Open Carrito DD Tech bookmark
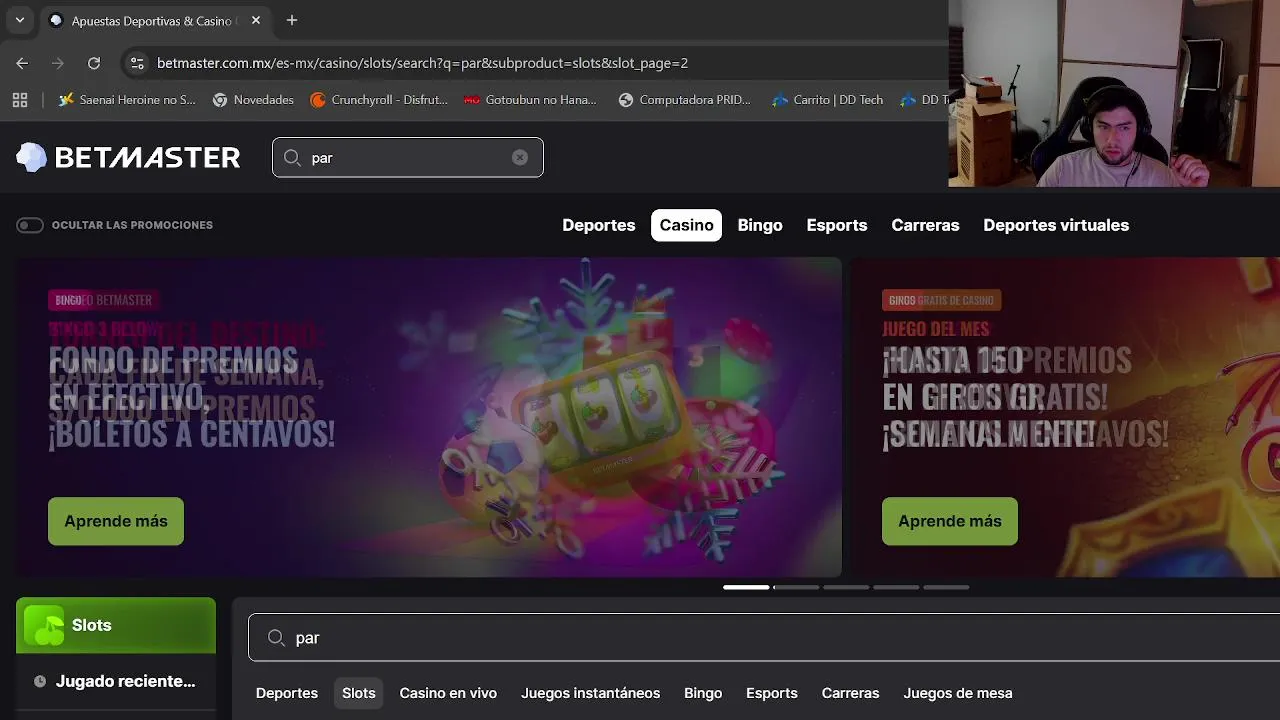The height and width of the screenshot is (720, 1280). [x=827, y=100]
